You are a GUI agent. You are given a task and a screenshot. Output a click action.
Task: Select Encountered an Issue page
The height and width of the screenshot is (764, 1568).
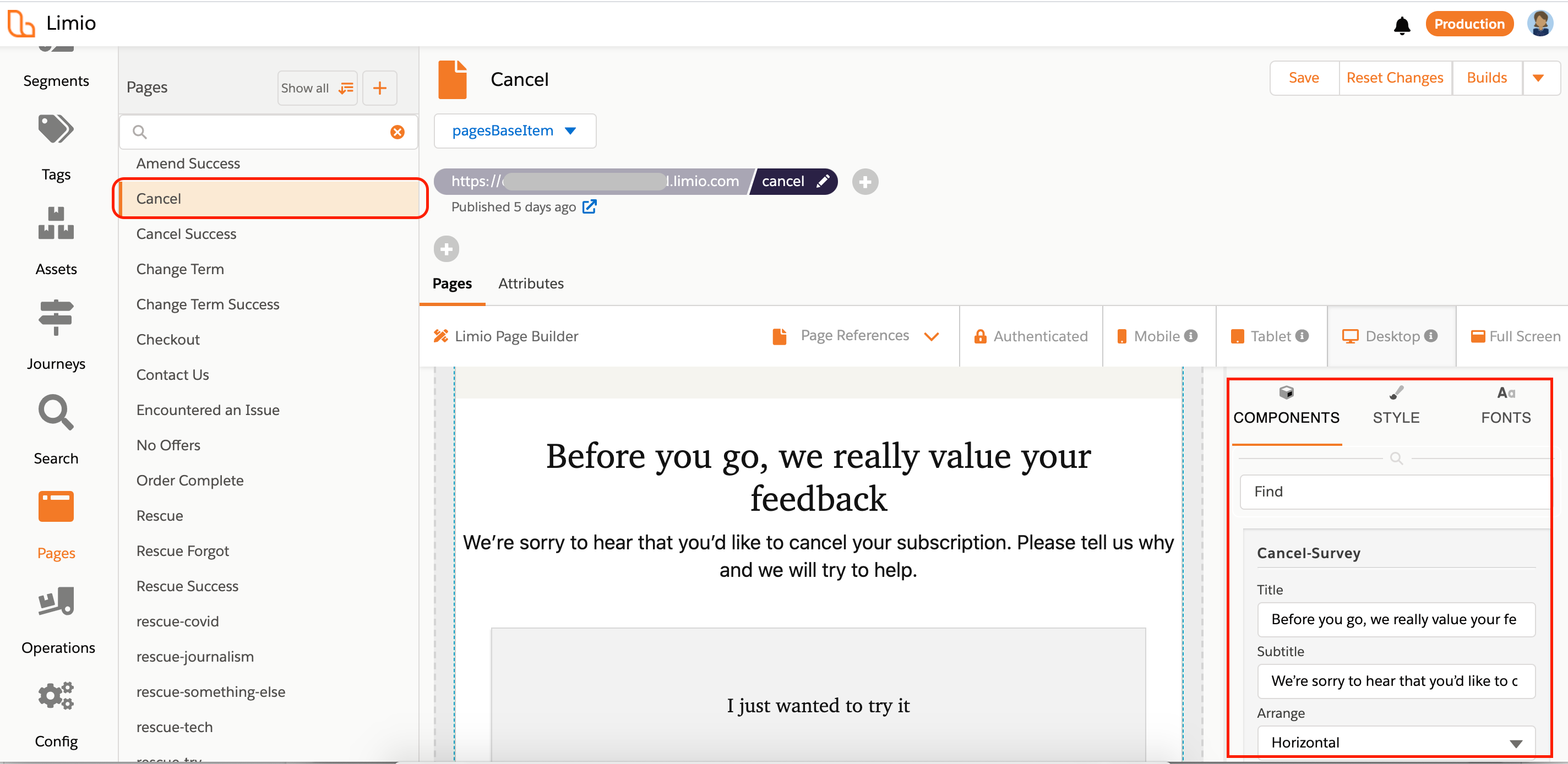(x=269, y=410)
